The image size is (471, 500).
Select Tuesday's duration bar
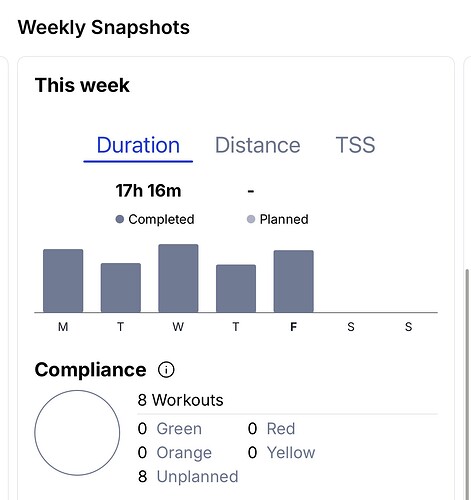[121, 288]
